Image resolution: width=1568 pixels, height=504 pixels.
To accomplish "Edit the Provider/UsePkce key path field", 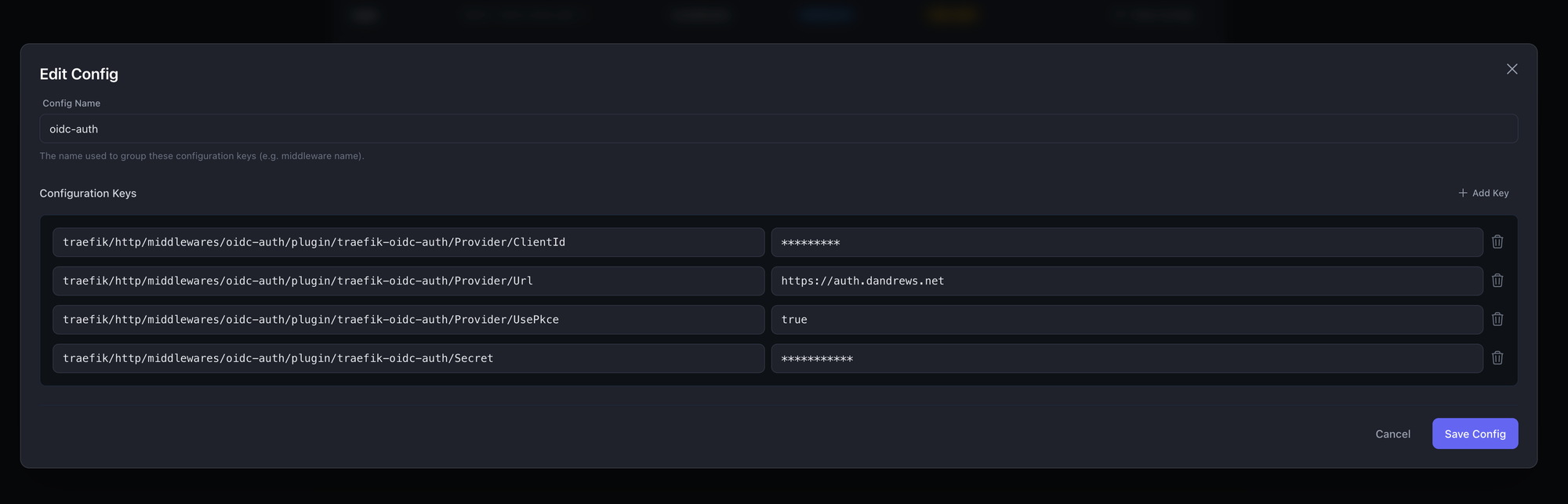I will [x=408, y=320].
